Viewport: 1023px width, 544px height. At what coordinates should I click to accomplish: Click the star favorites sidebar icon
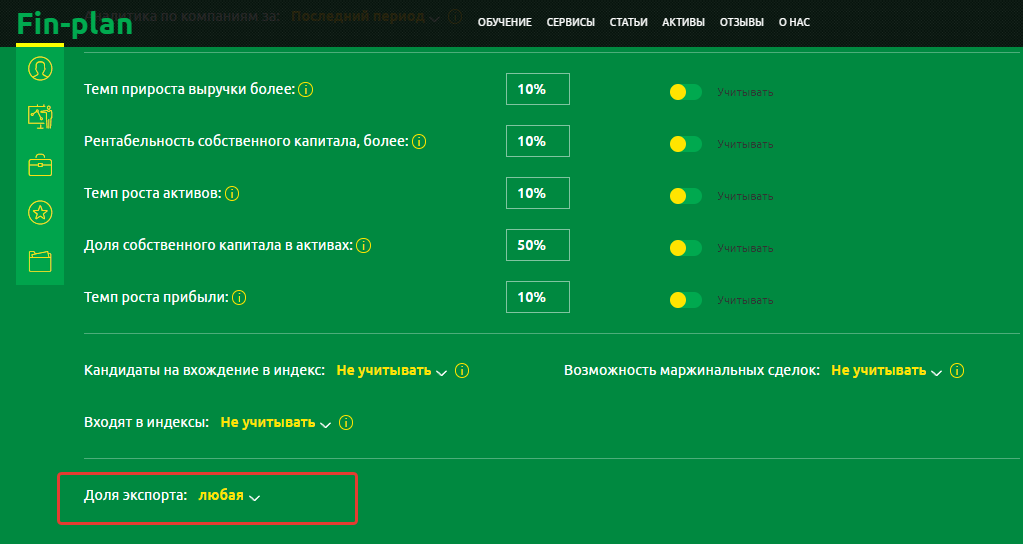click(x=40, y=212)
